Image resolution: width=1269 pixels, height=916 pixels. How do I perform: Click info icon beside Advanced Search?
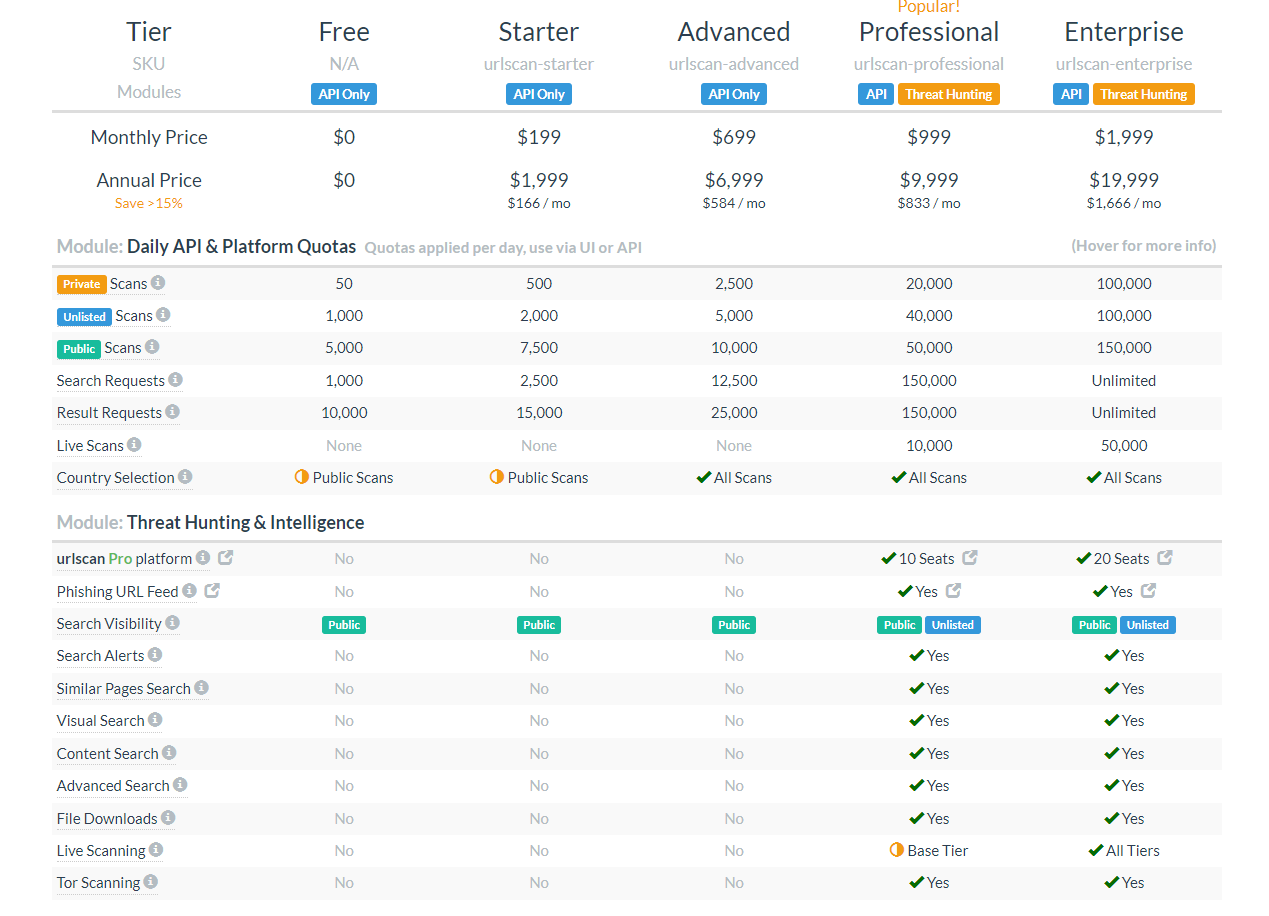(180, 785)
